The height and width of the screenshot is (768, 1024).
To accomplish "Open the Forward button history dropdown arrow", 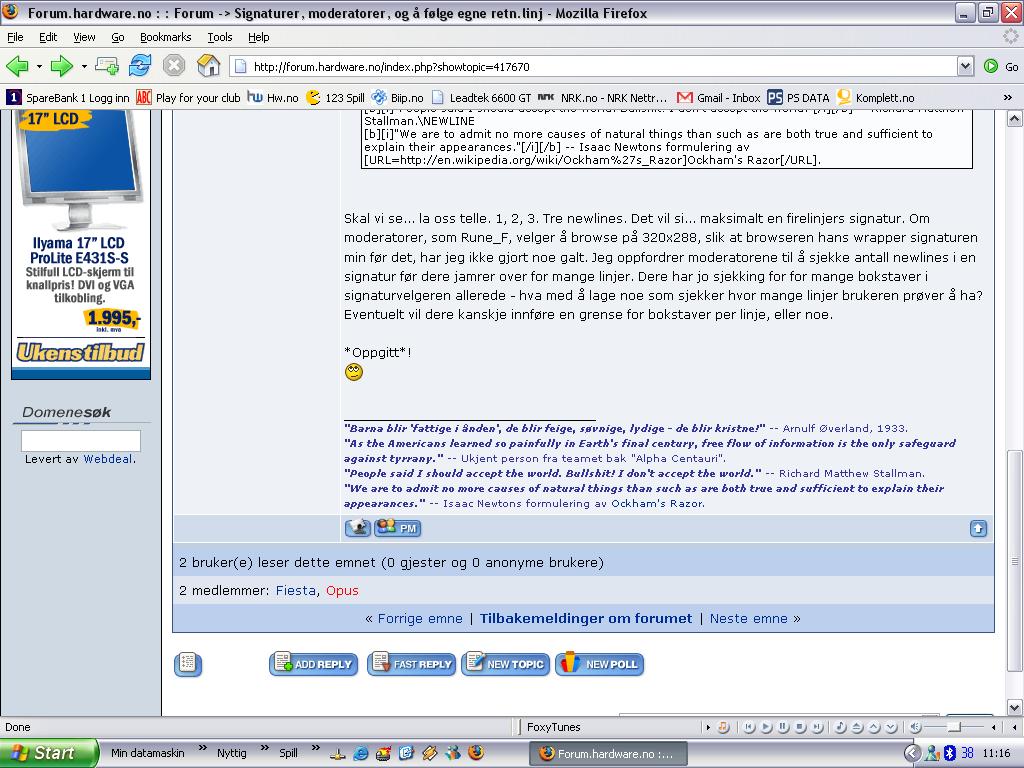I will click(84, 67).
